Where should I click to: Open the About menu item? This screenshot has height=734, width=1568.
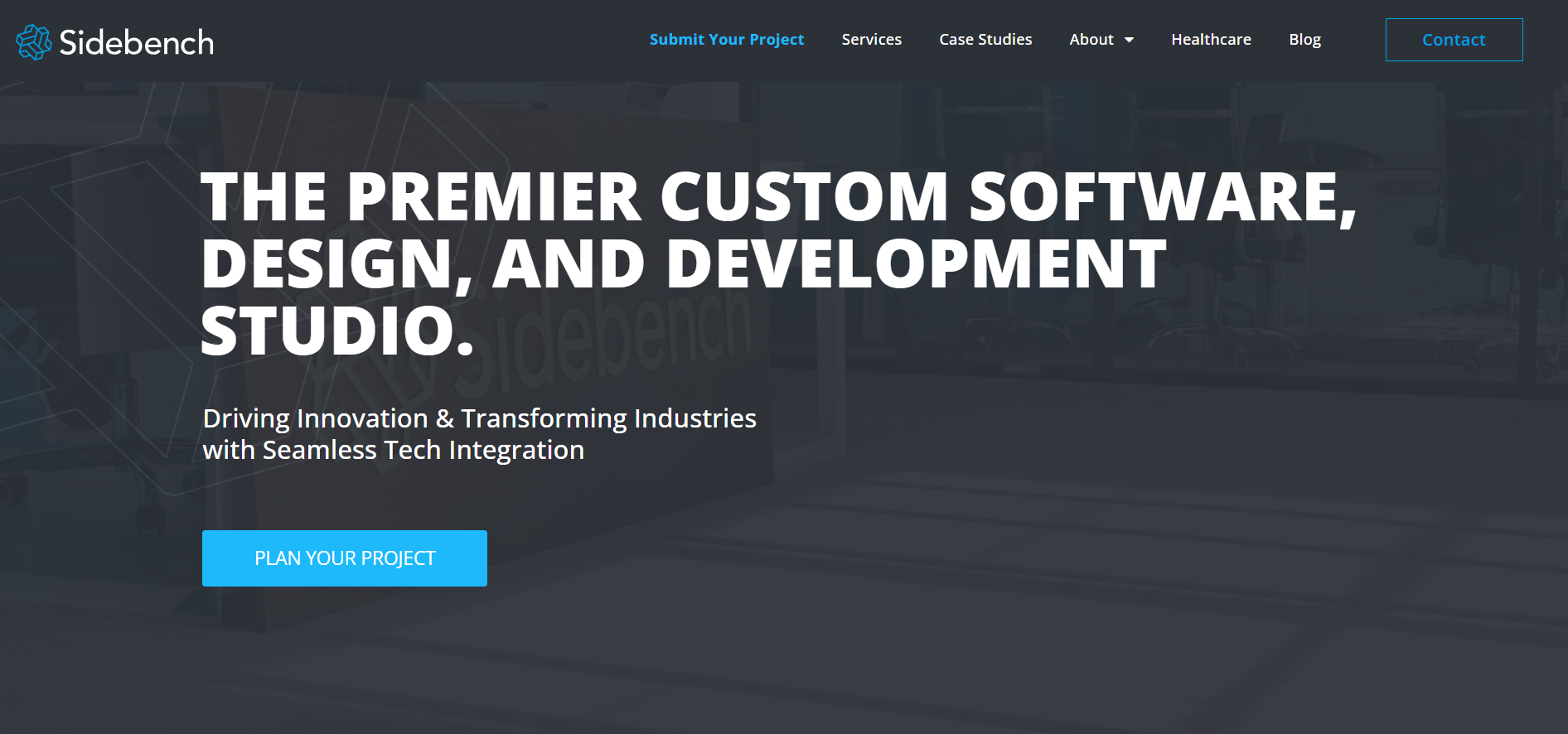tap(1091, 40)
